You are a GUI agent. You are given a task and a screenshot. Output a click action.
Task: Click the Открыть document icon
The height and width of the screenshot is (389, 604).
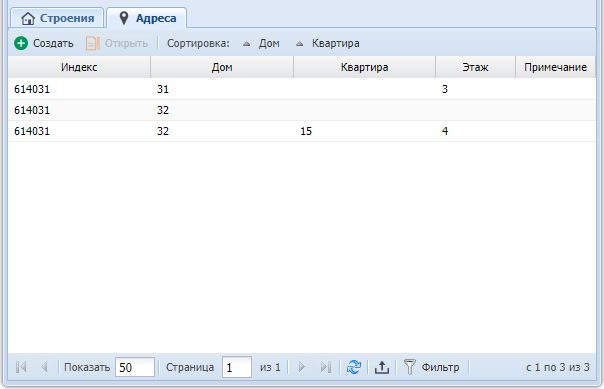[93, 43]
